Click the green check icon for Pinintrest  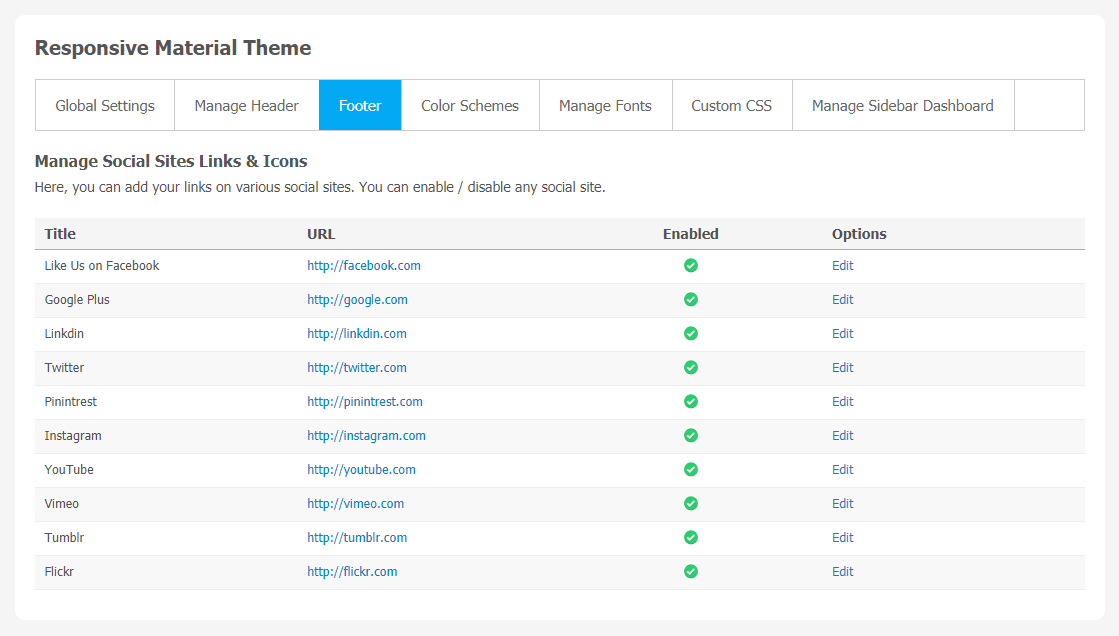(x=691, y=402)
